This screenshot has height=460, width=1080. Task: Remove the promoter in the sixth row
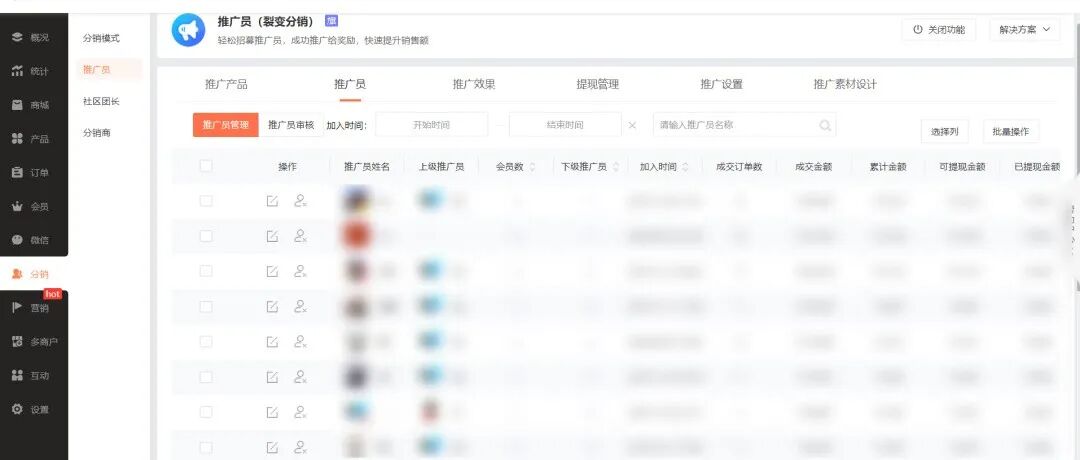(x=300, y=376)
